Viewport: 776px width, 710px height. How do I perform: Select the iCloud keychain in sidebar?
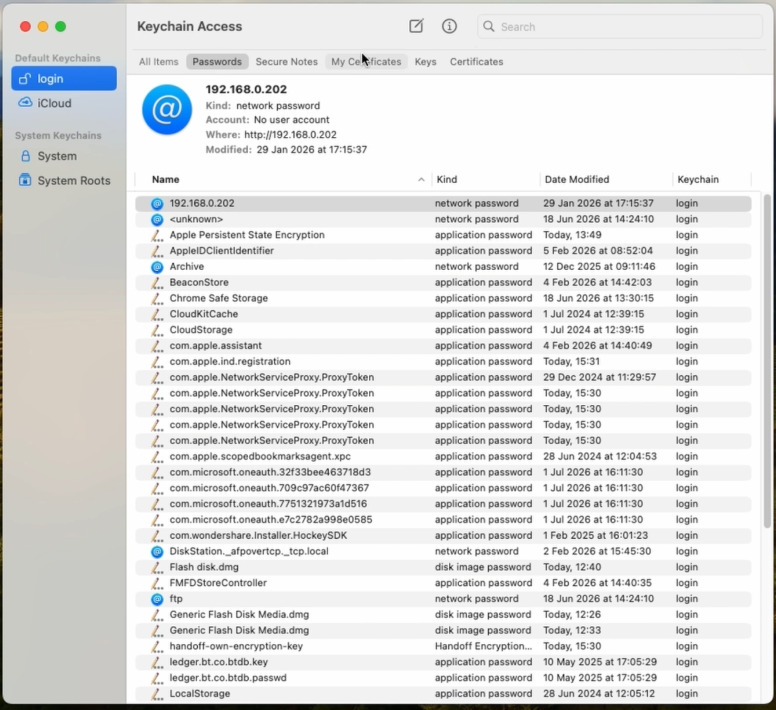click(x=64, y=103)
